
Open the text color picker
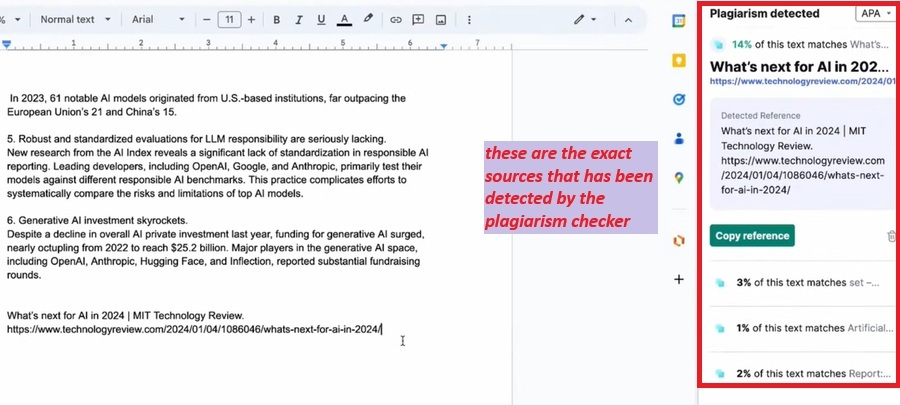click(x=344, y=20)
